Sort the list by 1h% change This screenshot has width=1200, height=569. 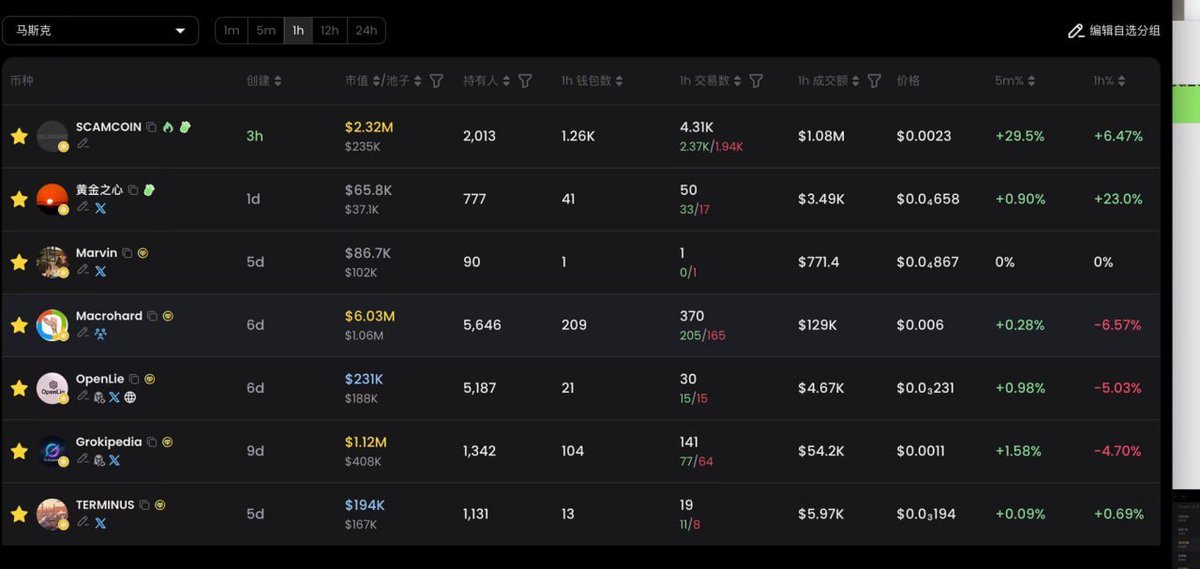pyautogui.click(x=1108, y=81)
